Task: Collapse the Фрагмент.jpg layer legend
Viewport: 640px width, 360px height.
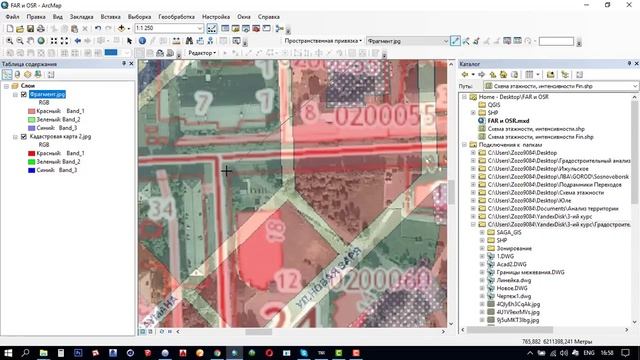Action: tap(15, 94)
